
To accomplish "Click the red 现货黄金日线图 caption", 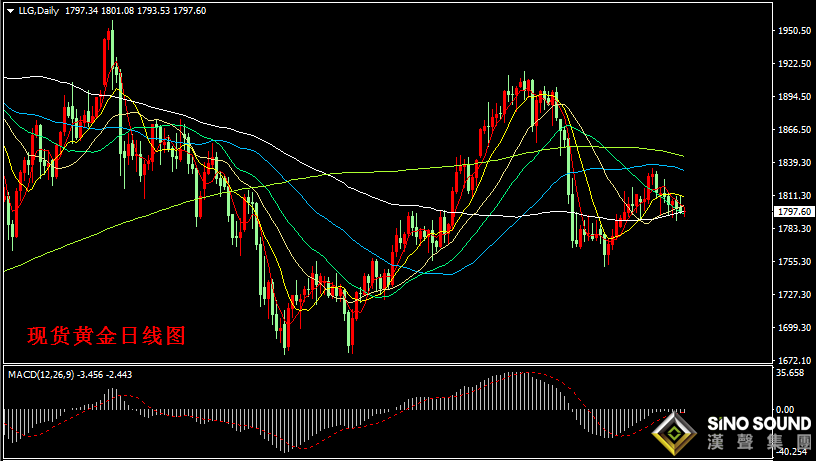I will click(x=106, y=336).
